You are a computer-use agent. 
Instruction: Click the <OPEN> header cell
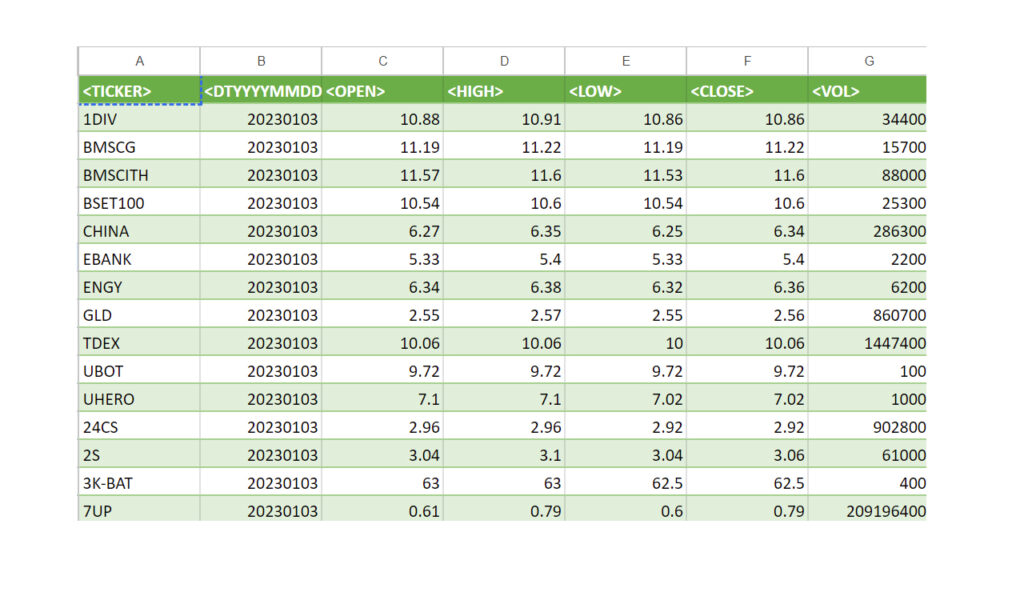pos(382,90)
